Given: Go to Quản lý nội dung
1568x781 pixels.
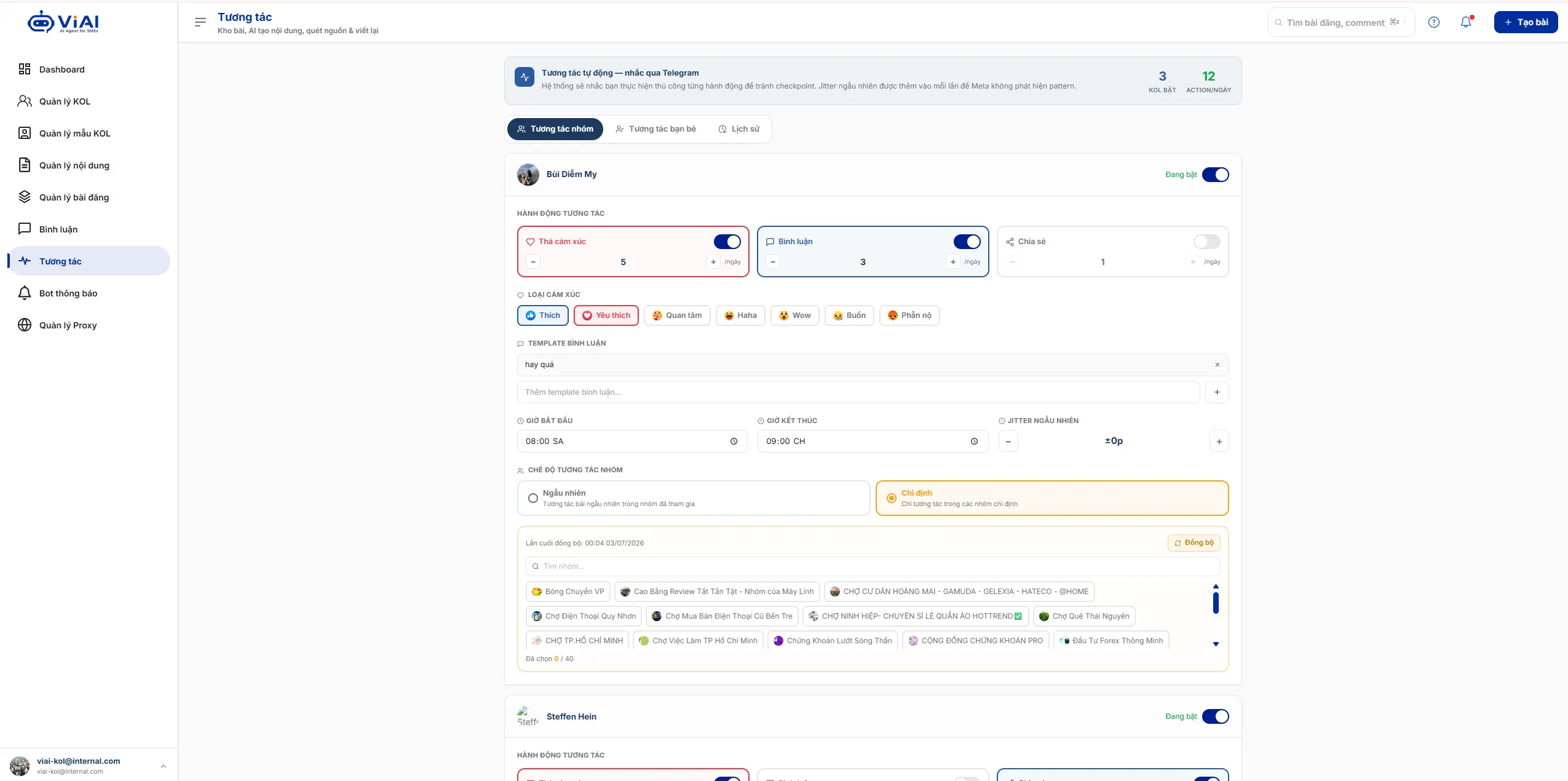Looking at the screenshot, I should pos(89,165).
